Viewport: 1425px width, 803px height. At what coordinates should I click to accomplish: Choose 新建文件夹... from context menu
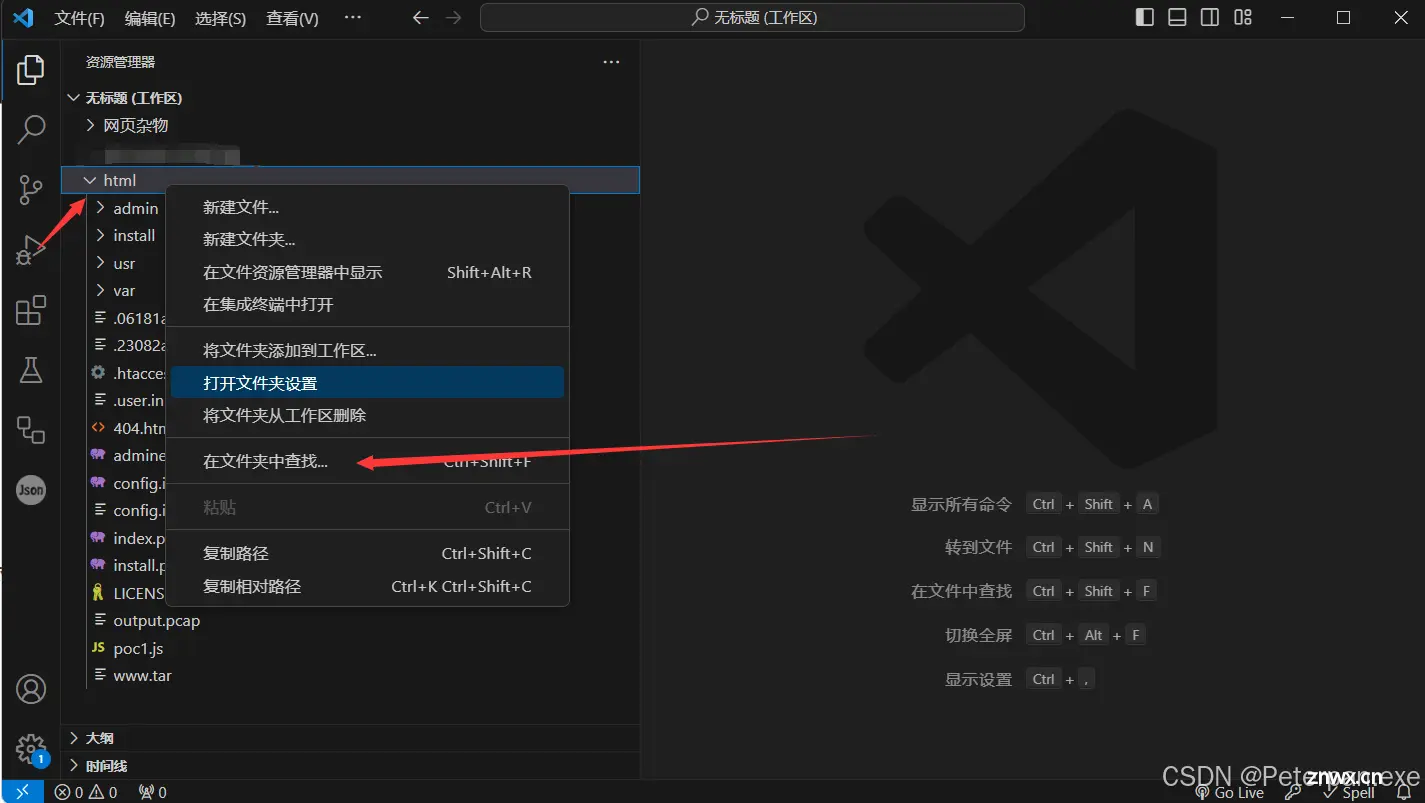point(367,240)
